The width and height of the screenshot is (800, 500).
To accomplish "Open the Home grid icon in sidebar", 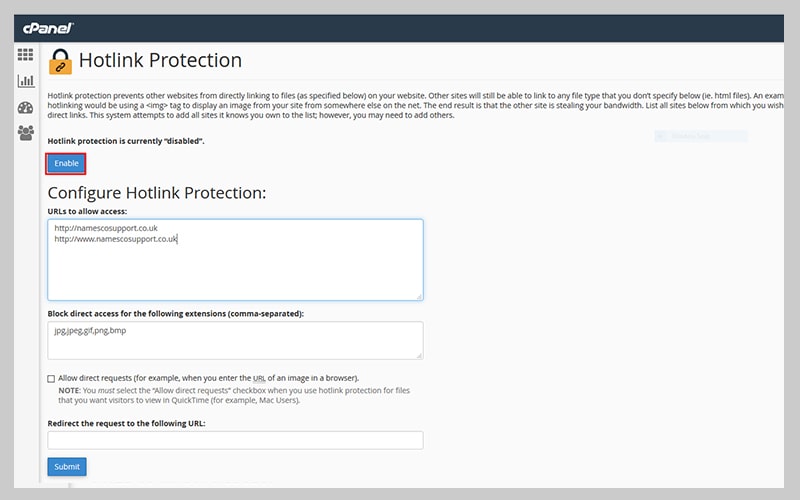I will [26, 55].
